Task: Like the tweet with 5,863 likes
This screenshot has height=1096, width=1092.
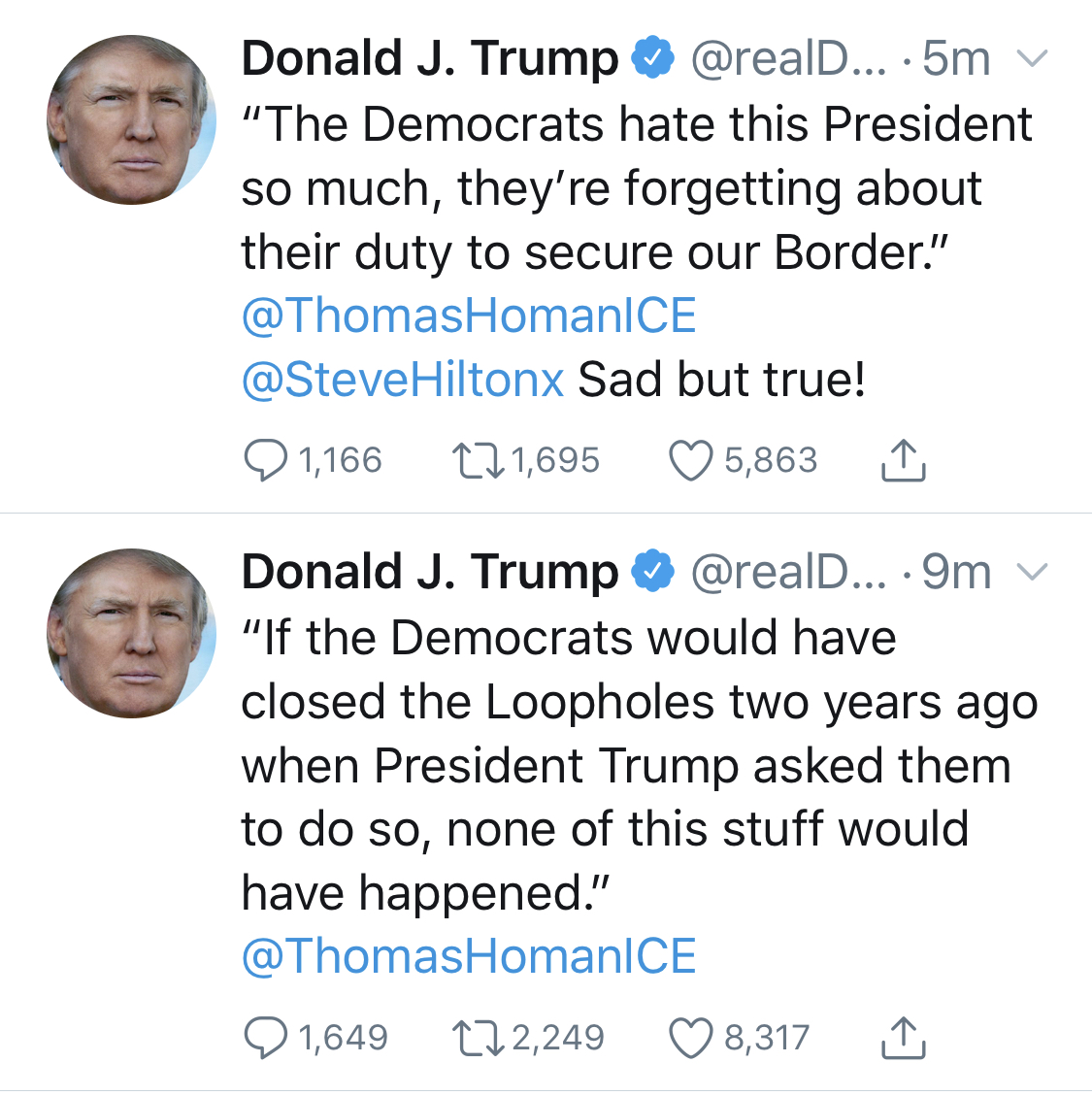Action: pos(690,460)
